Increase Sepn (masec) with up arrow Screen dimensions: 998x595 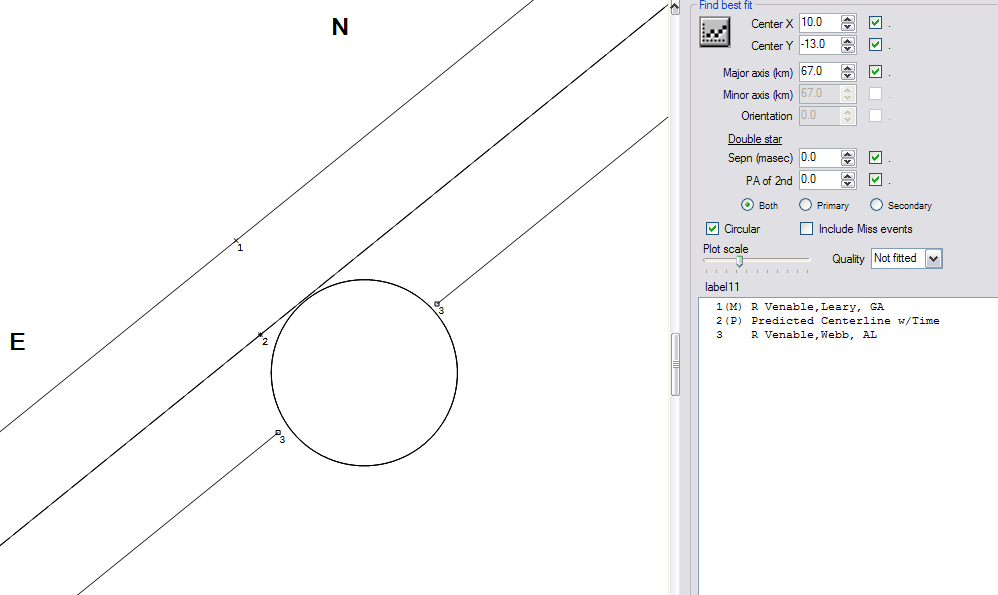847,154
